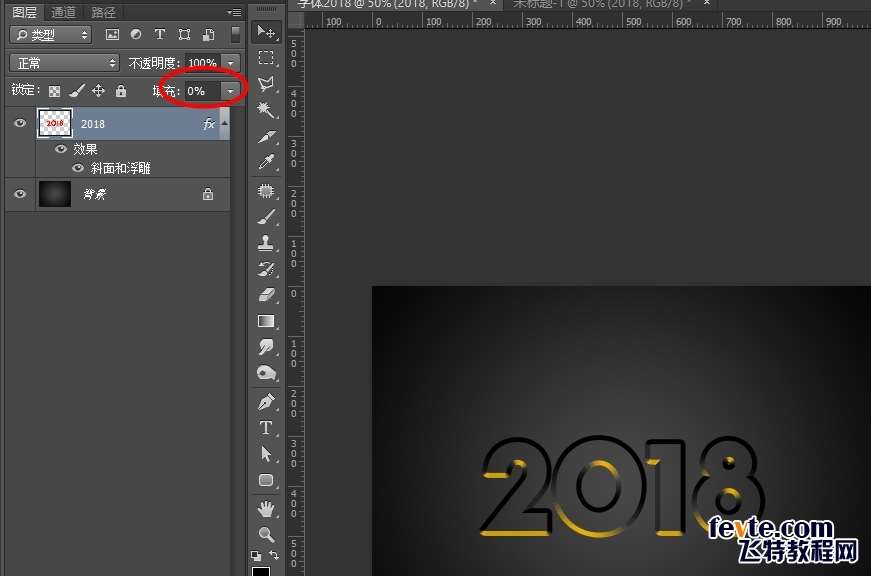Open the opacity slider dropdown arrow
This screenshot has height=576, width=871.
tap(231, 63)
